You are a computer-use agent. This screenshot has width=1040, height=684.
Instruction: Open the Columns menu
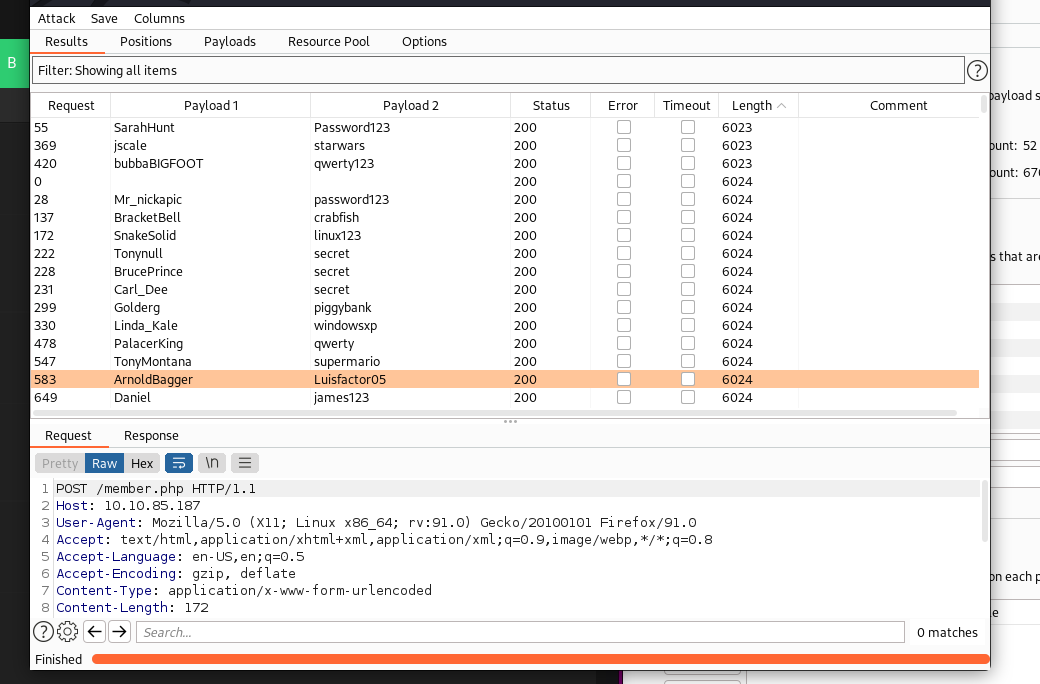(159, 18)
